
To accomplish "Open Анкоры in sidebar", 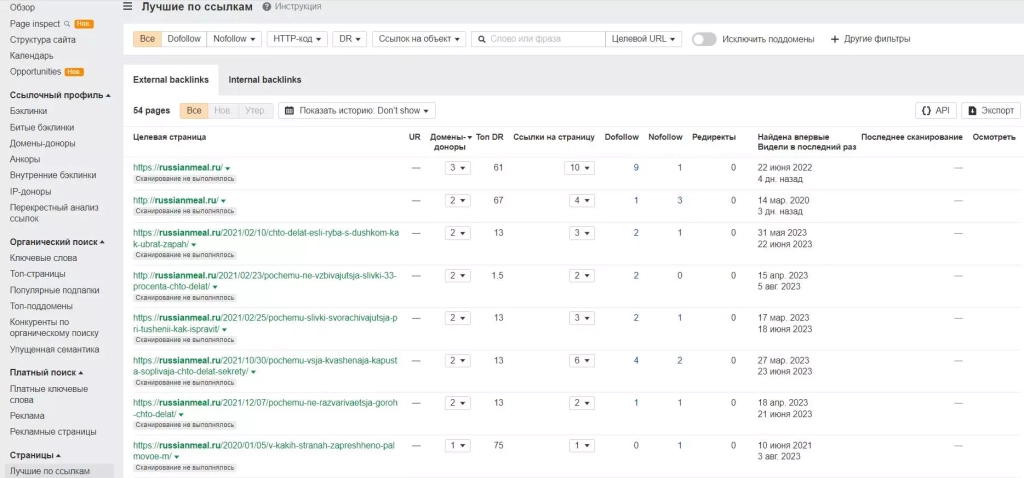I will [25, 159].
